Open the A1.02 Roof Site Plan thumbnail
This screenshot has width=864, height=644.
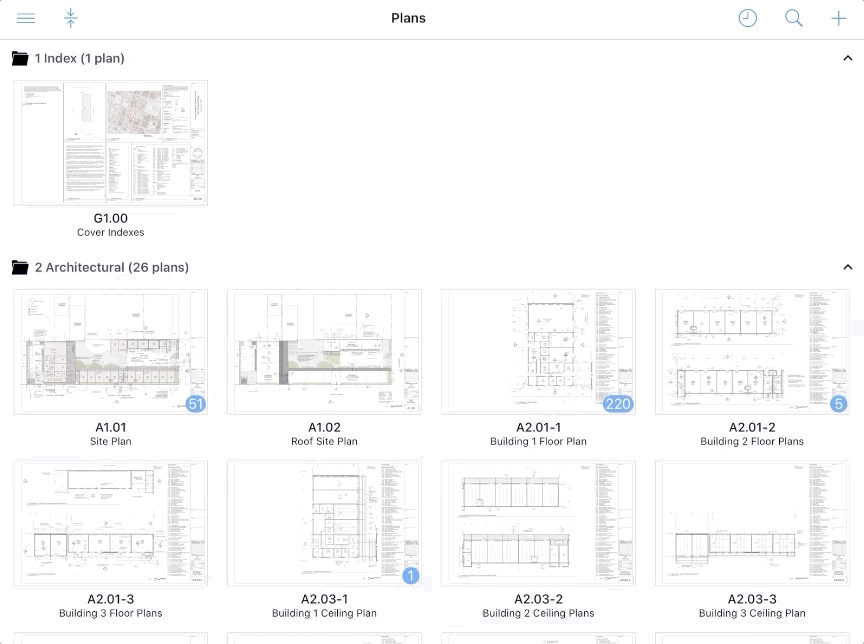324,351
